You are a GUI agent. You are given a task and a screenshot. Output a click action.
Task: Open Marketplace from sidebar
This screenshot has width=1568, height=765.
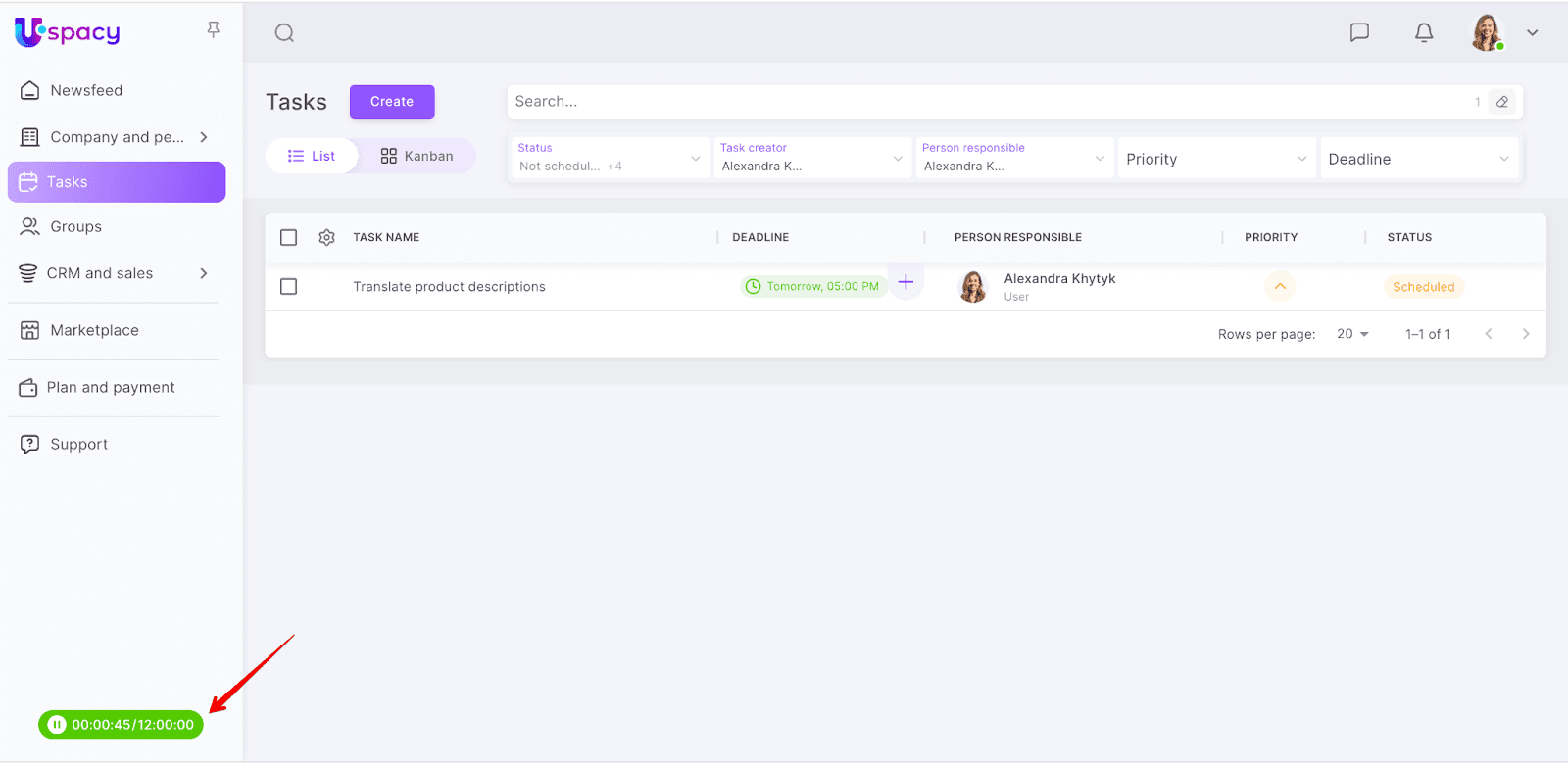(94, 330)
